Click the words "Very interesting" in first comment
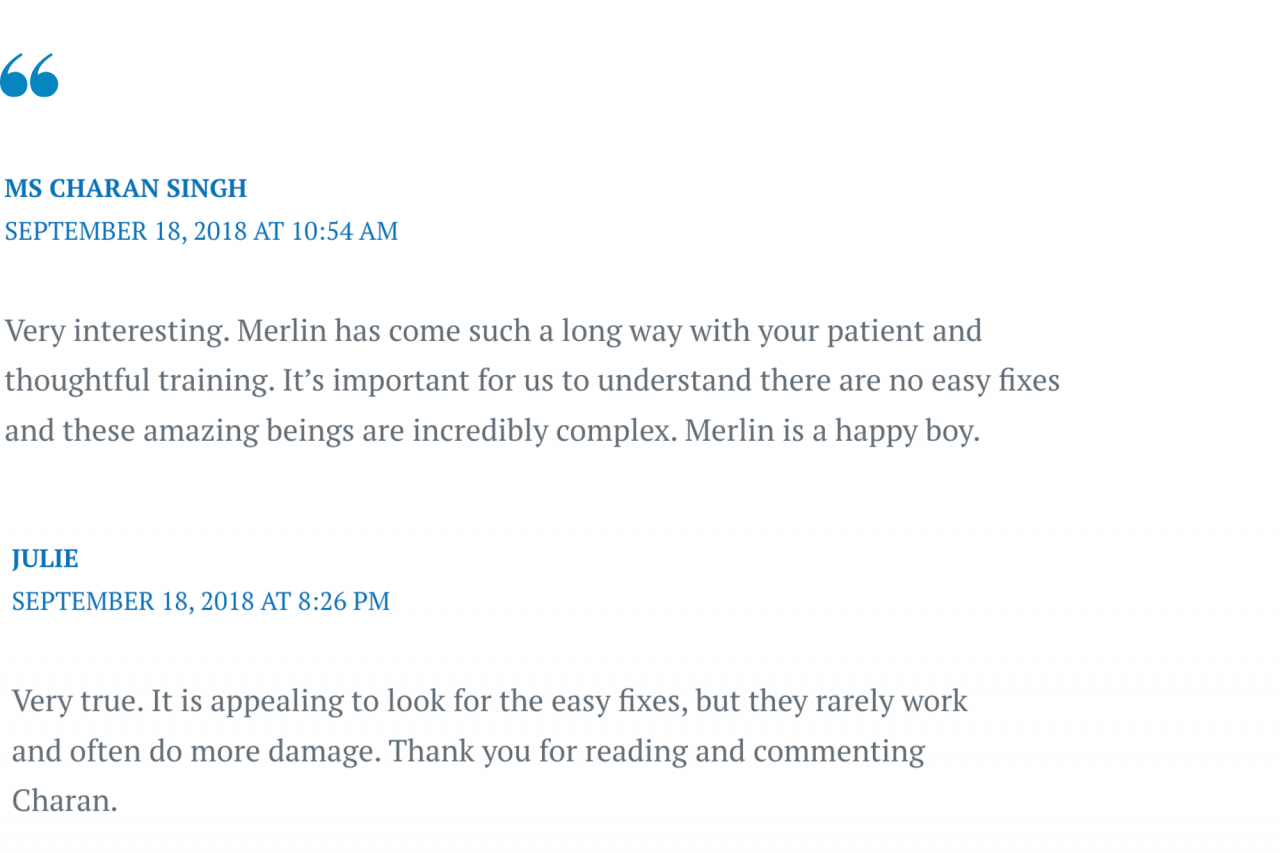 115,330
